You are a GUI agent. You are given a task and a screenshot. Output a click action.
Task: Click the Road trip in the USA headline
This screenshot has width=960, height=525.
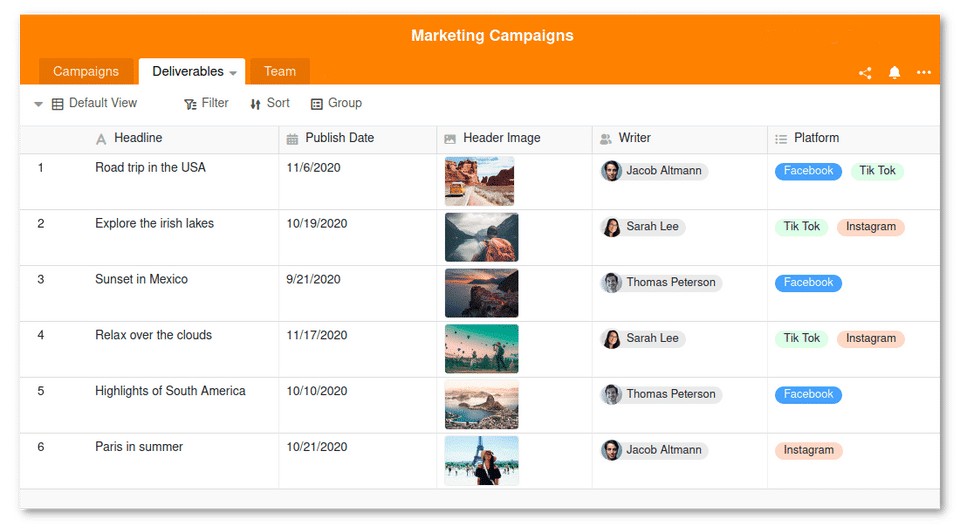pos(150,168)
